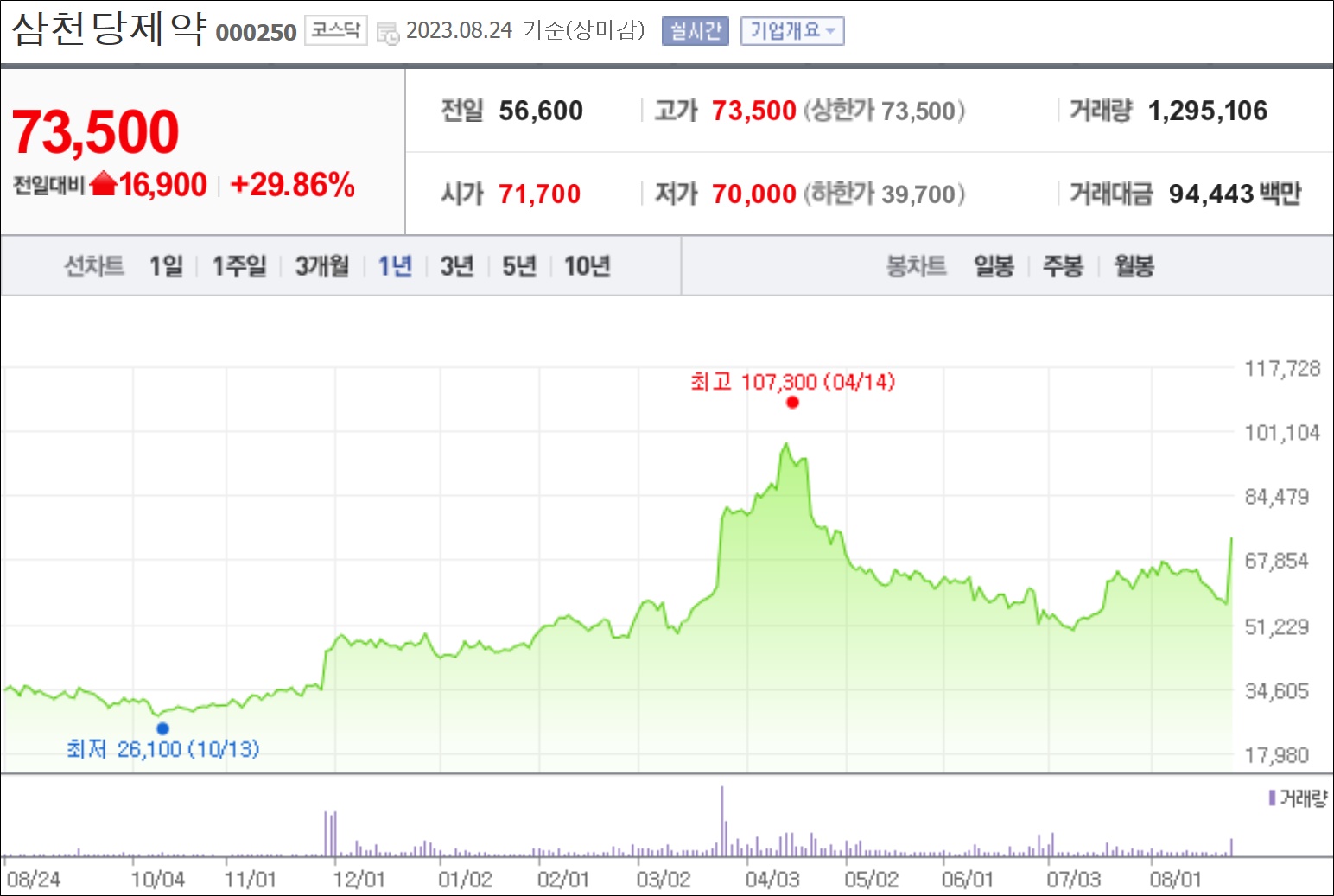Click the blue lowest price marker dot

(162, 728)
